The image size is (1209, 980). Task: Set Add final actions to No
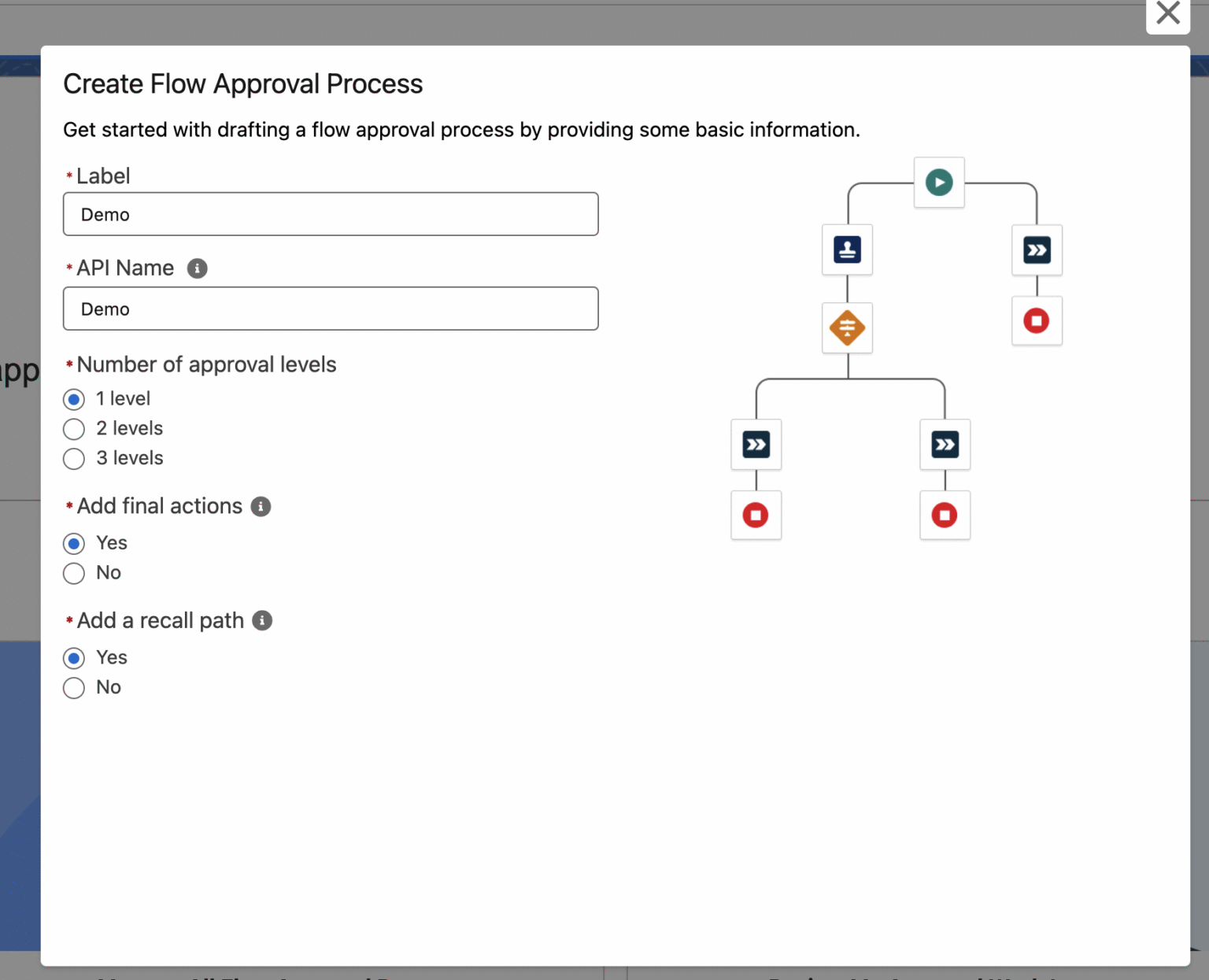coord(73,573)
